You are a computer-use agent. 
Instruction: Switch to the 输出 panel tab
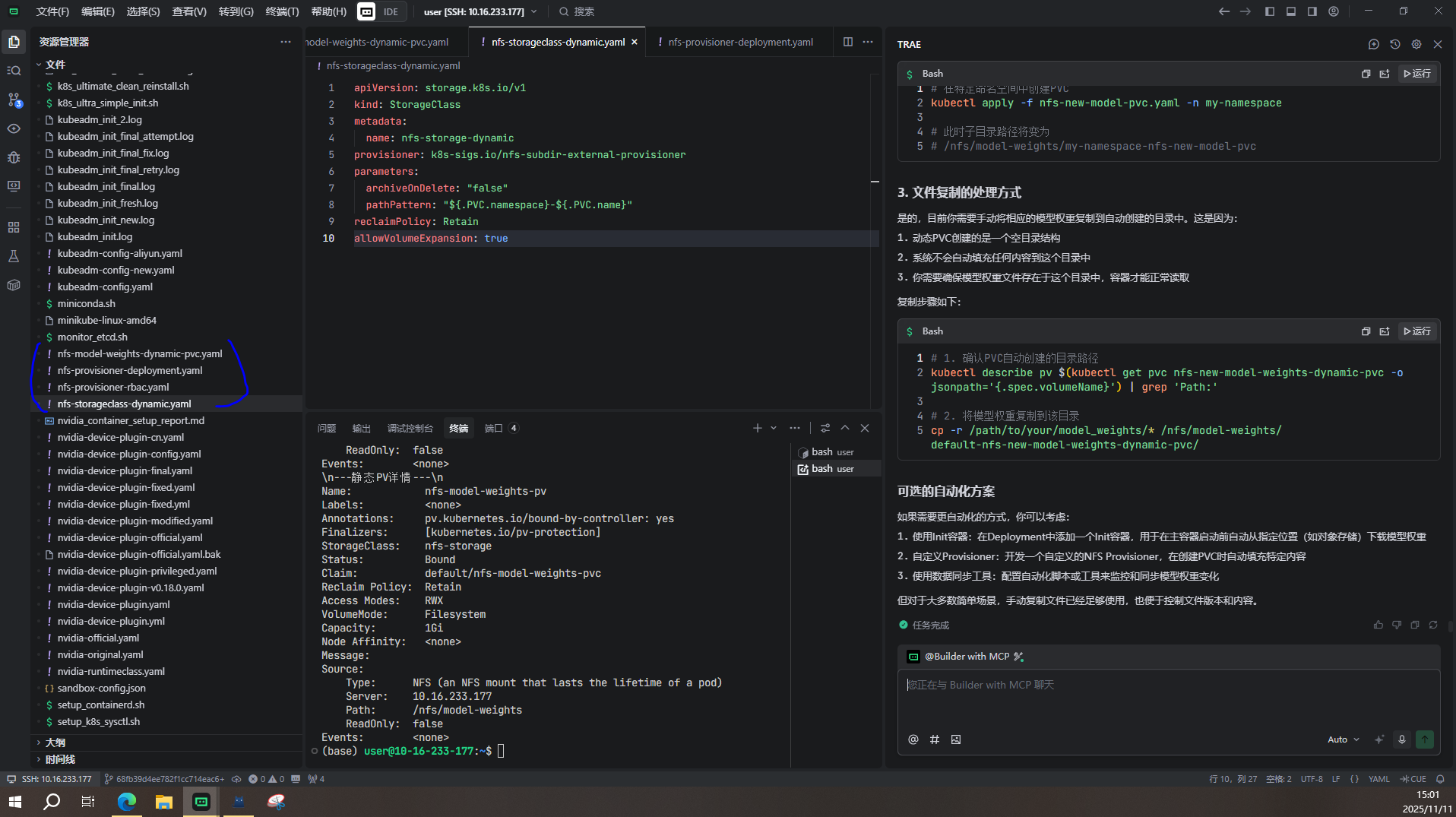pos(361,428)
